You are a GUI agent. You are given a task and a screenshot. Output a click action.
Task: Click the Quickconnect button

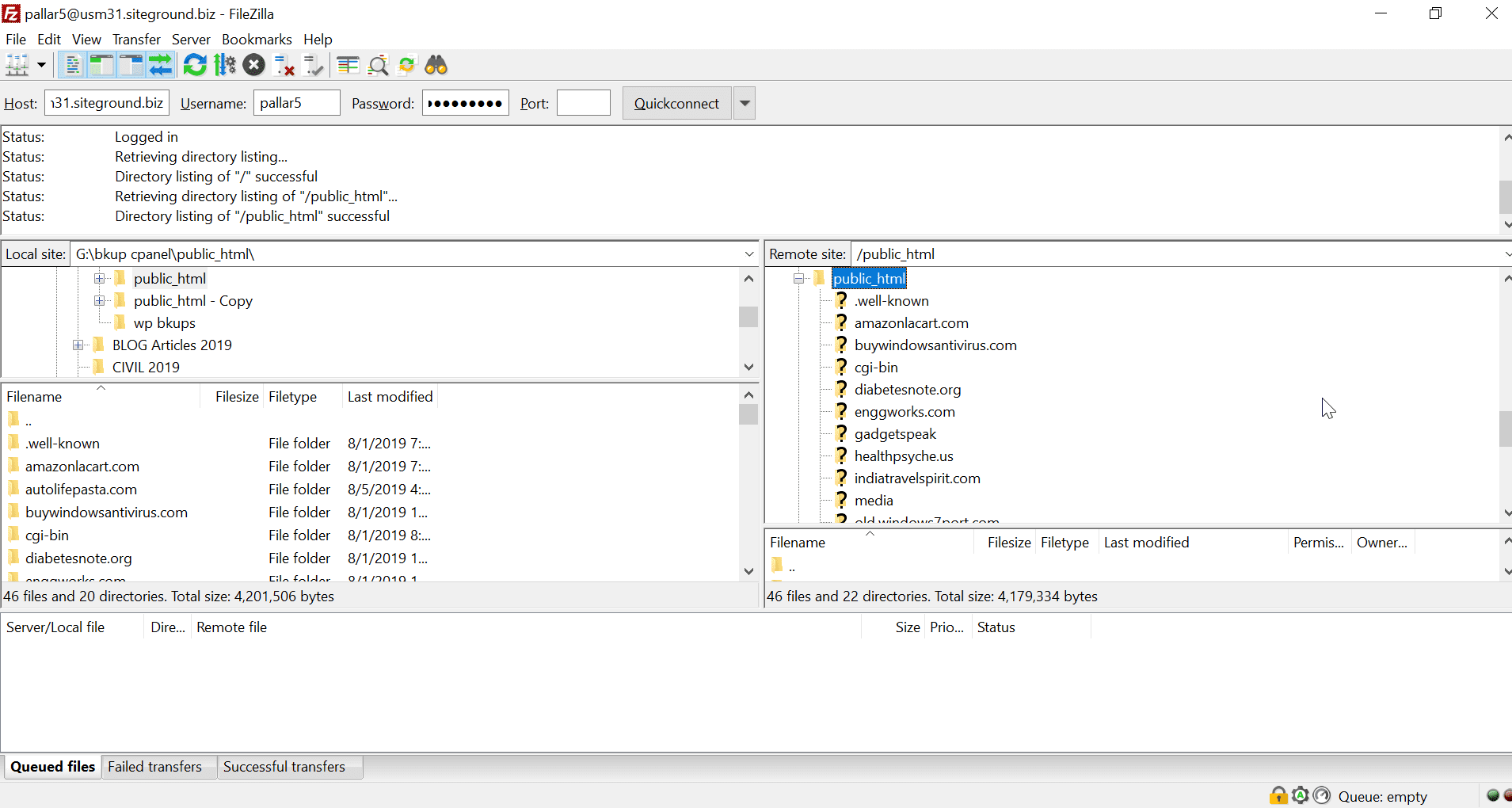click(676, 104)
